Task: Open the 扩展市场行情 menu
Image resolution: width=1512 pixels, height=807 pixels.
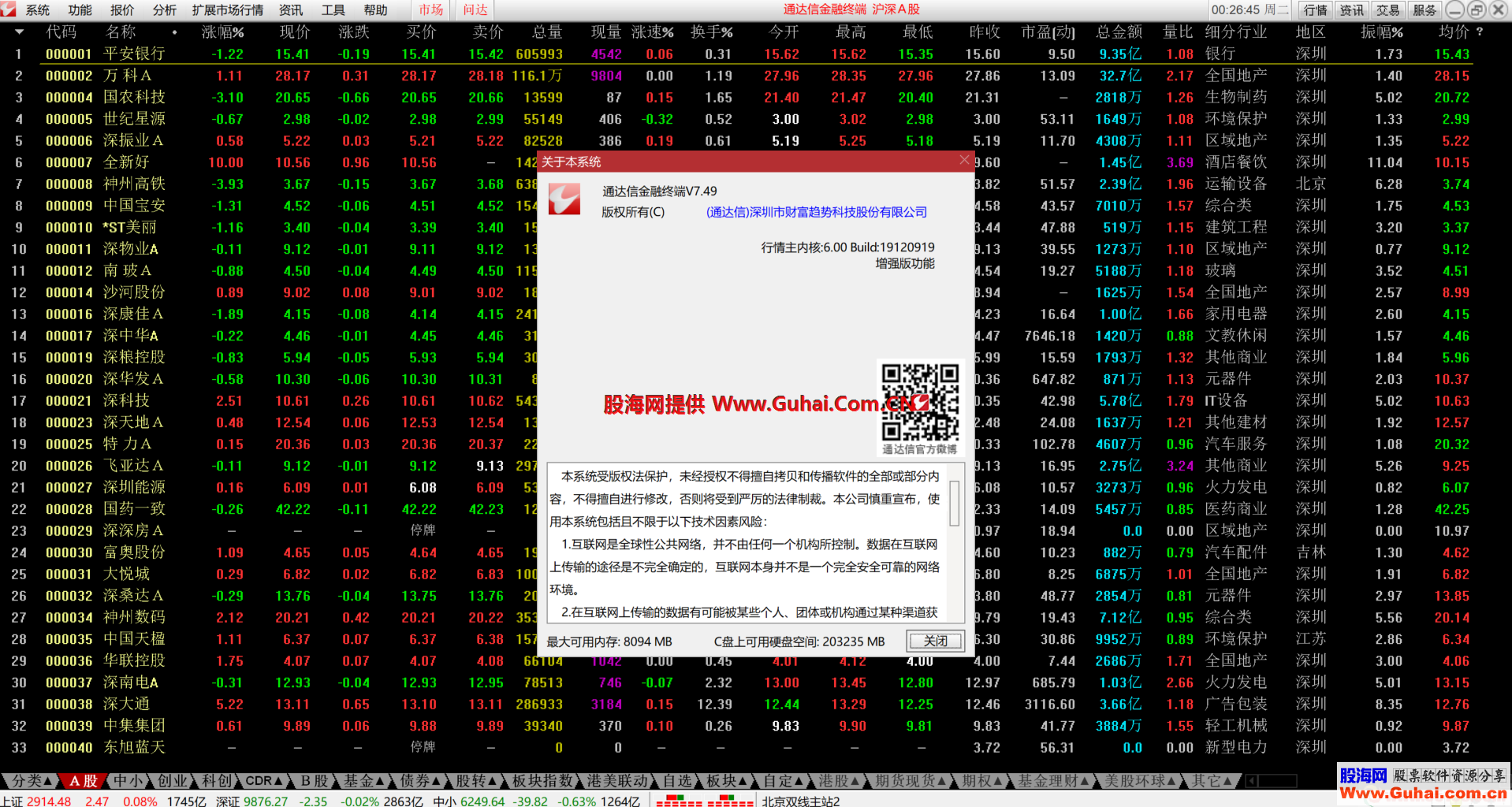Action: pyautogui.click(x=228, y=10)
